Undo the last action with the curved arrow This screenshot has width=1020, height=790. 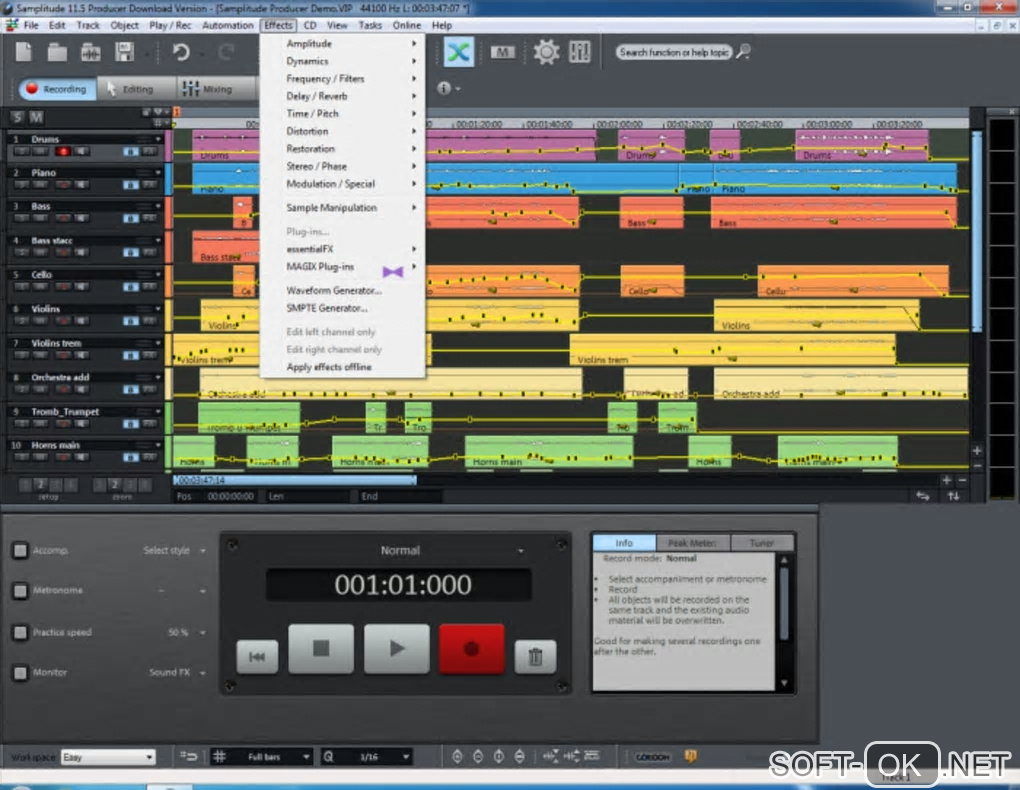click(181, 51)
